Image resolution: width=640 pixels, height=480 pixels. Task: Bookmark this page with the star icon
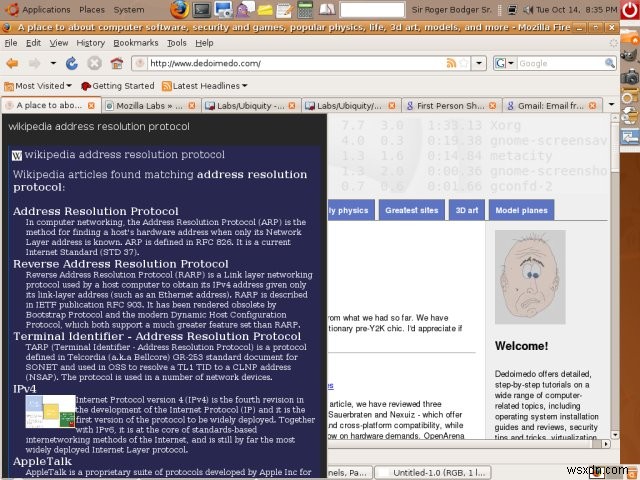464,63
